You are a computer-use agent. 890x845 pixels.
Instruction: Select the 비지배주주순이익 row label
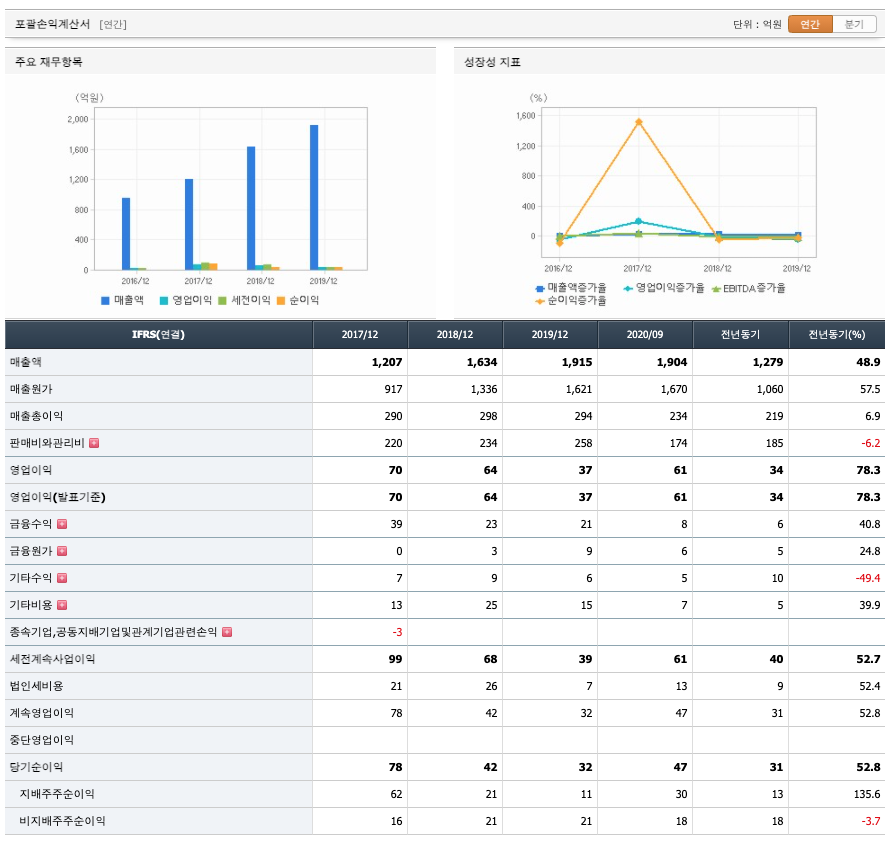62,821
